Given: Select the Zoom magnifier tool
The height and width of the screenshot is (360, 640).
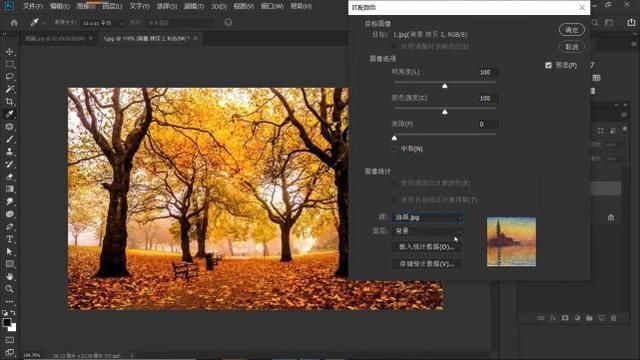Looking at the screenshot, I should pos(10,289).
